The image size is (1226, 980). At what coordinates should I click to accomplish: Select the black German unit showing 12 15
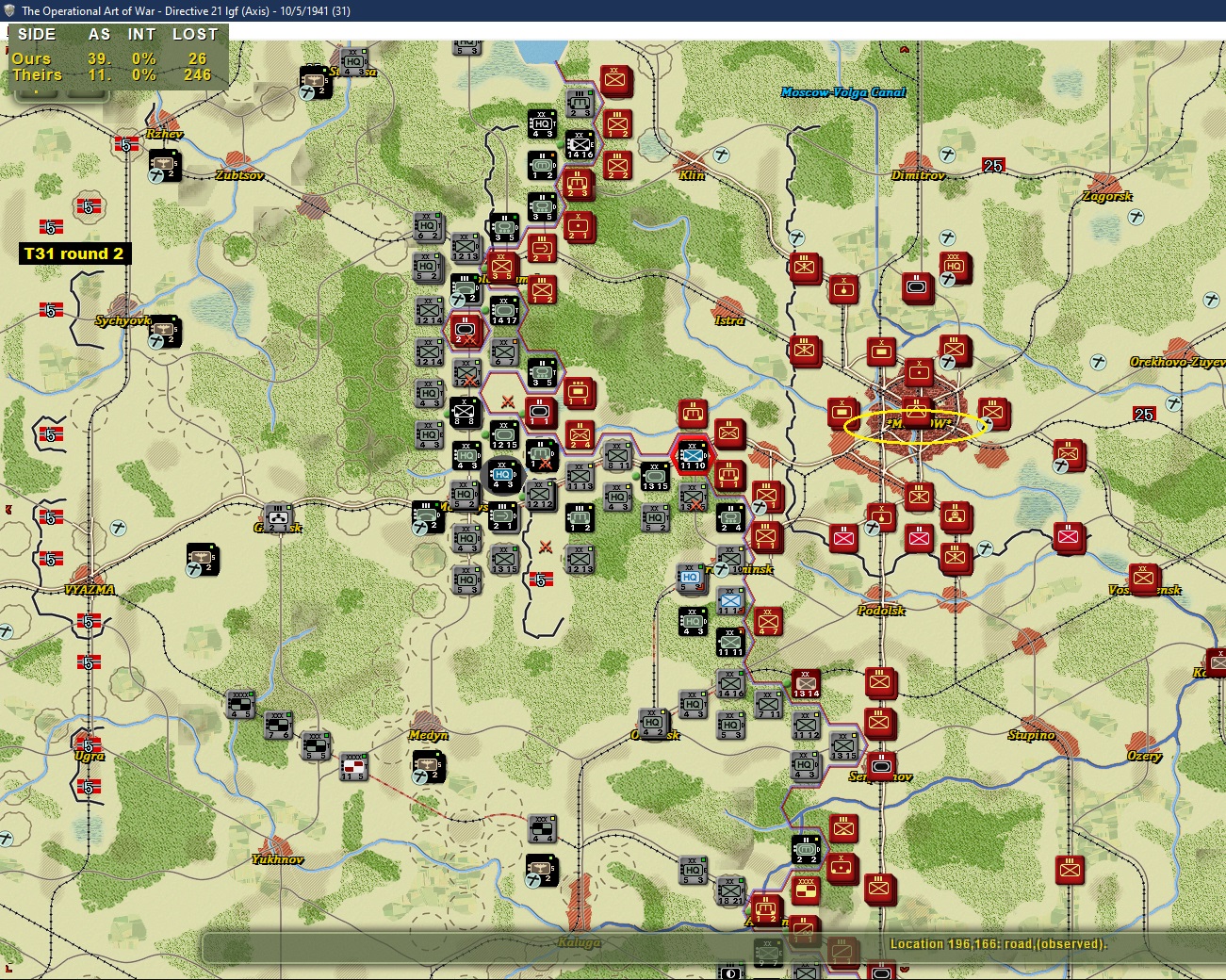tap(504, 434)
